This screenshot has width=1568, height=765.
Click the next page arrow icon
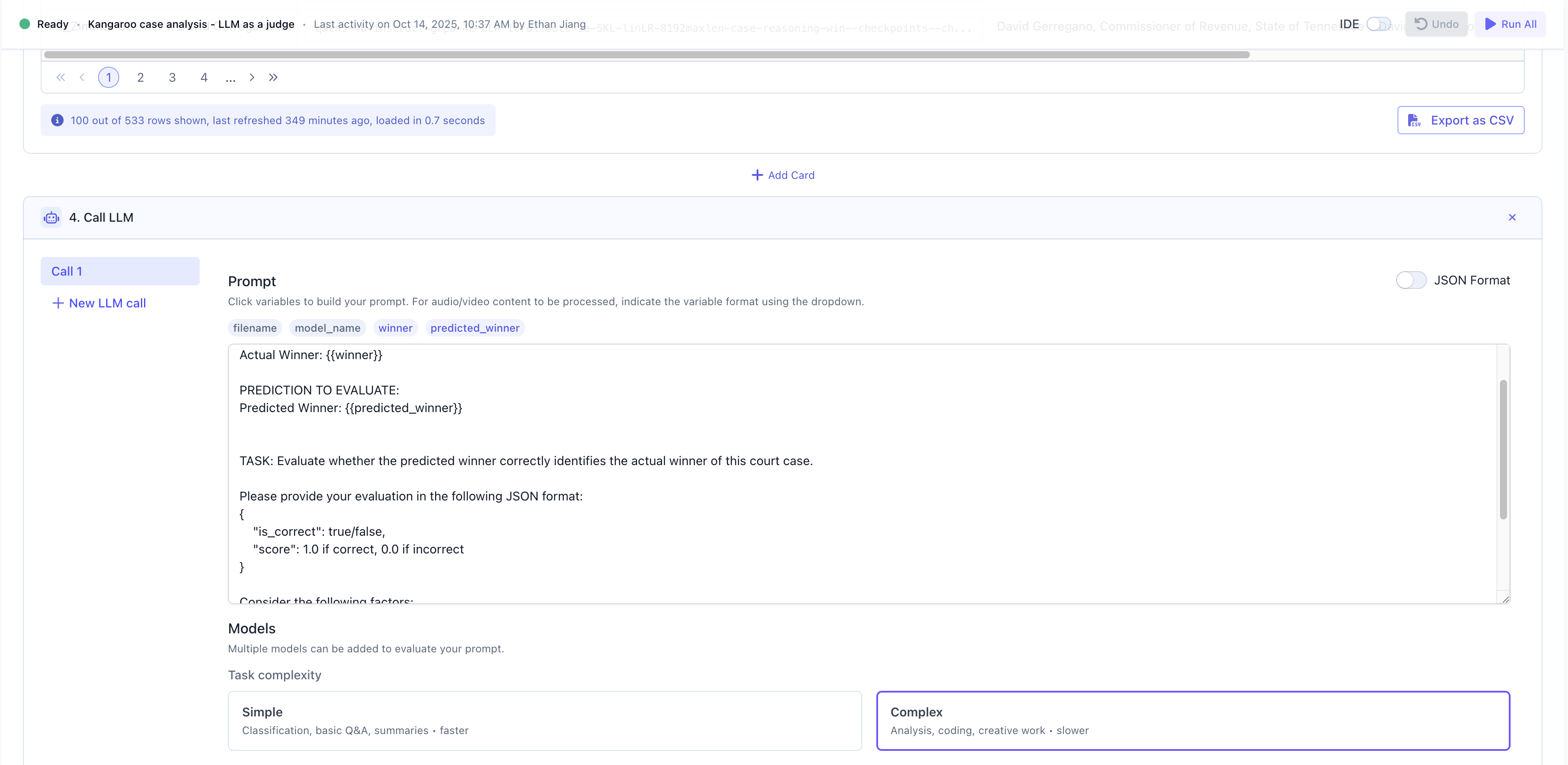click(252, 77)
